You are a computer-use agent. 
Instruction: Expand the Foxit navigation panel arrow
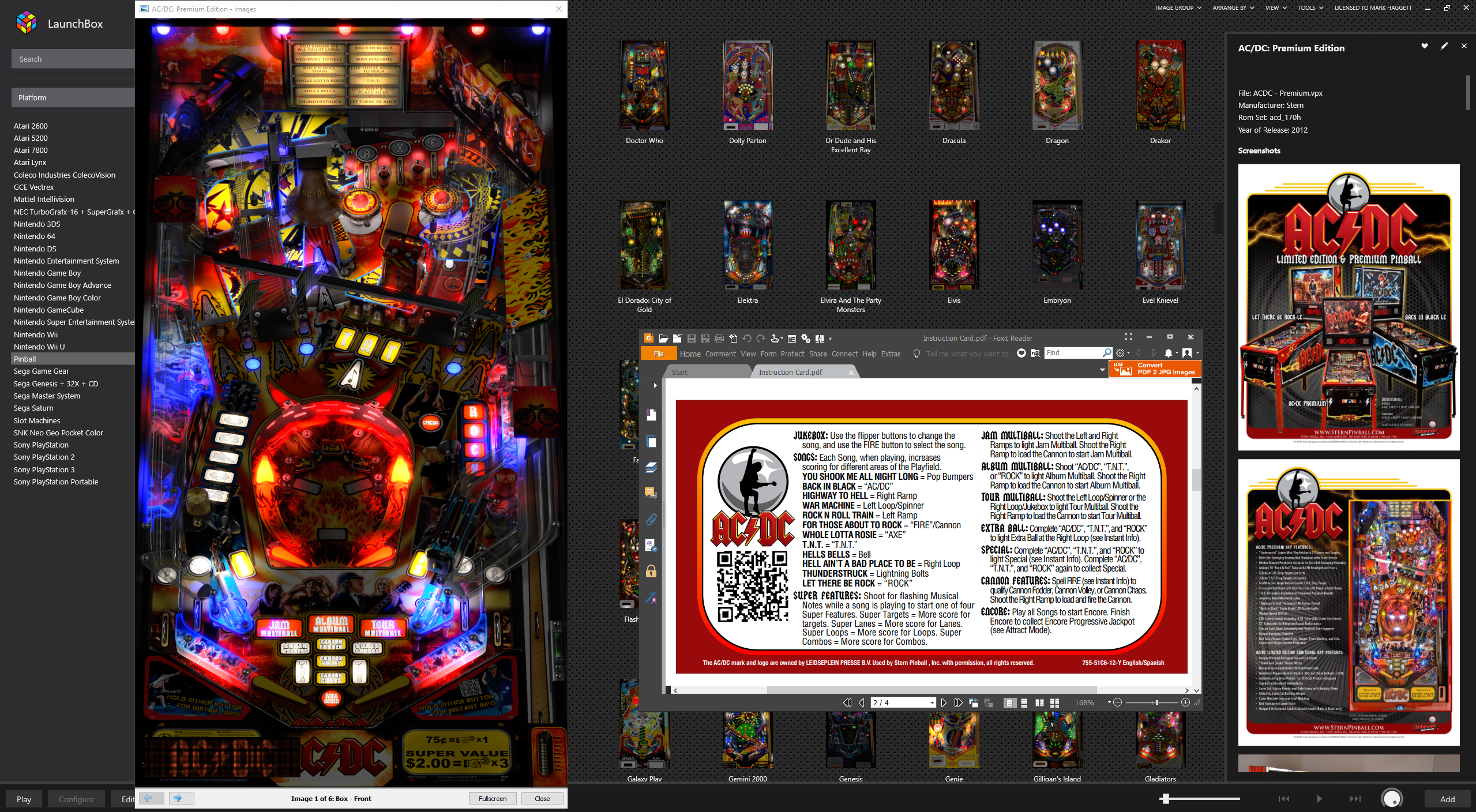(x=655, y=385)
